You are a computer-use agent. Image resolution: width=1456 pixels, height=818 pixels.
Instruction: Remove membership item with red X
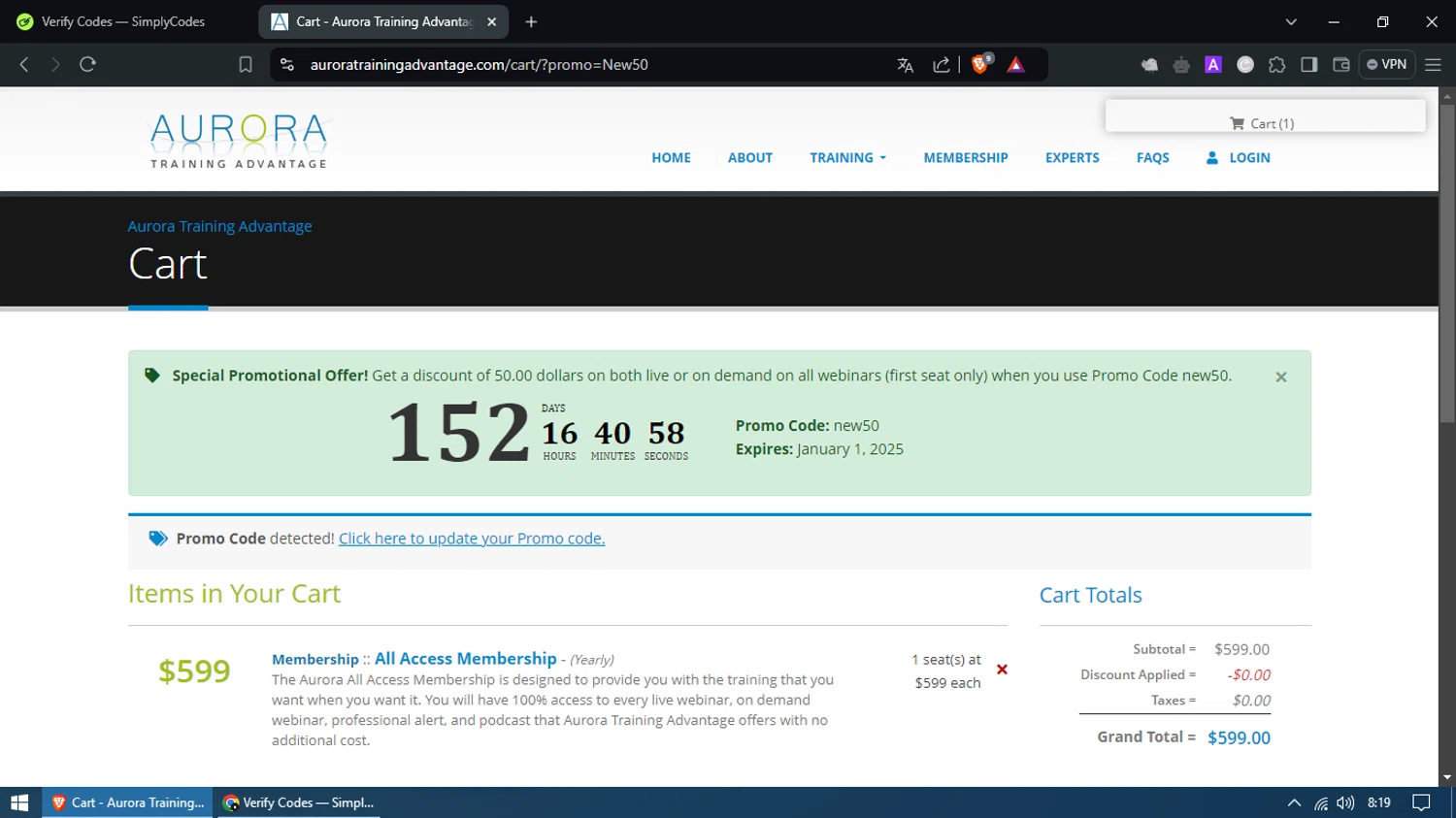(x=1002, y=670)
